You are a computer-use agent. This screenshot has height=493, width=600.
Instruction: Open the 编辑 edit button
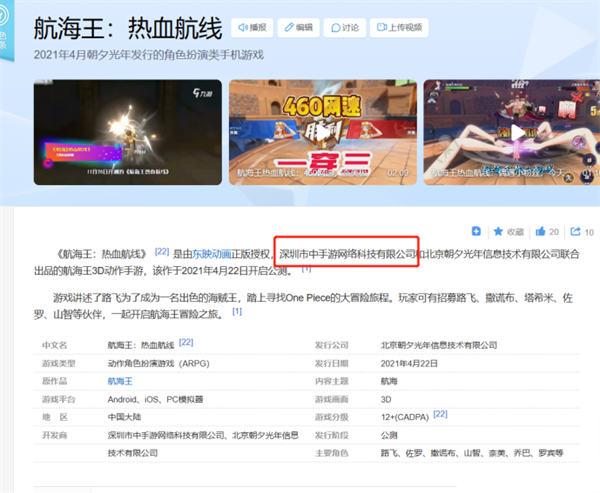coord(298,28)
